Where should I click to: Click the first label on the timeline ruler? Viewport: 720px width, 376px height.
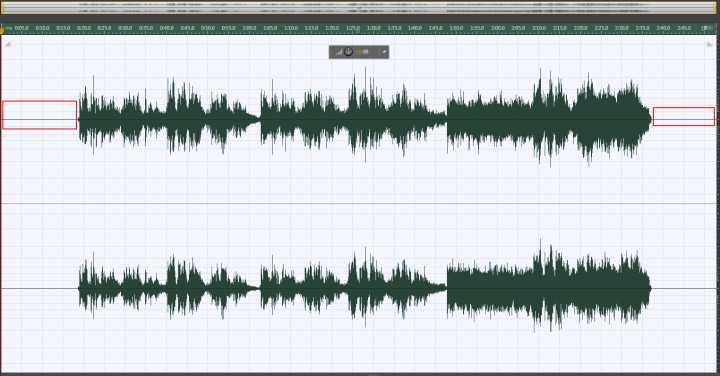pyautogui.click(x=22, y=28)
